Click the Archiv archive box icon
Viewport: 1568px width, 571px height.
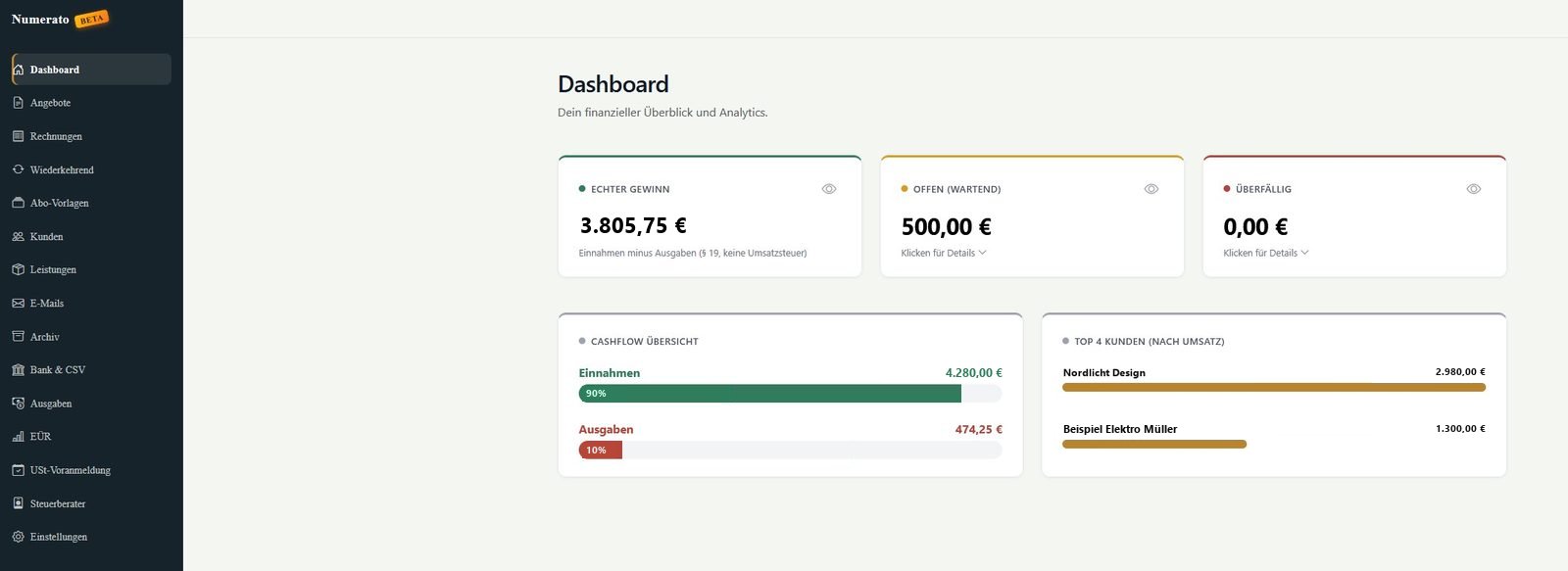tap(18, 336)
